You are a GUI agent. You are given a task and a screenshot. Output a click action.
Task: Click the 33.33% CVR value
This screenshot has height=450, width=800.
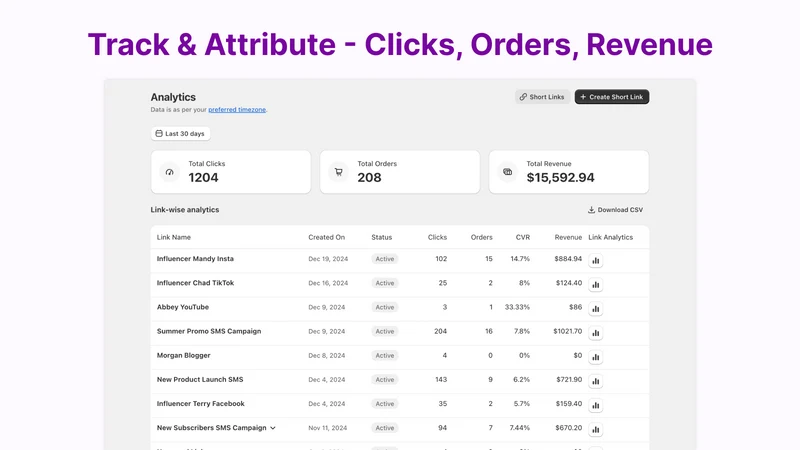[517, 307]
